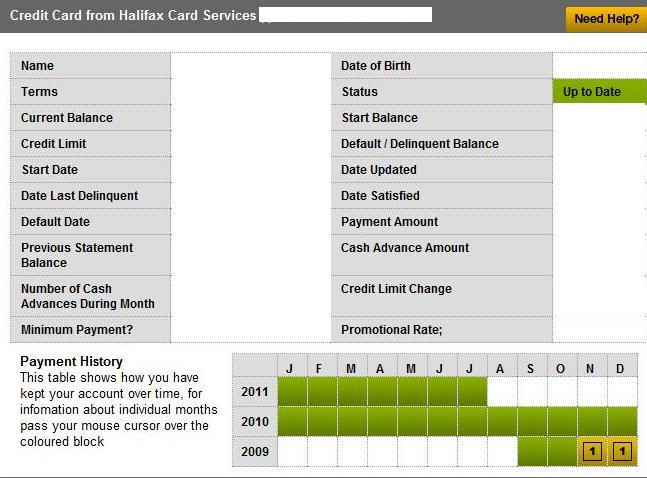The width and height of the screenshot is (647, 478).
Task: Click the 2011 year row label
Action: pos(254,391)
